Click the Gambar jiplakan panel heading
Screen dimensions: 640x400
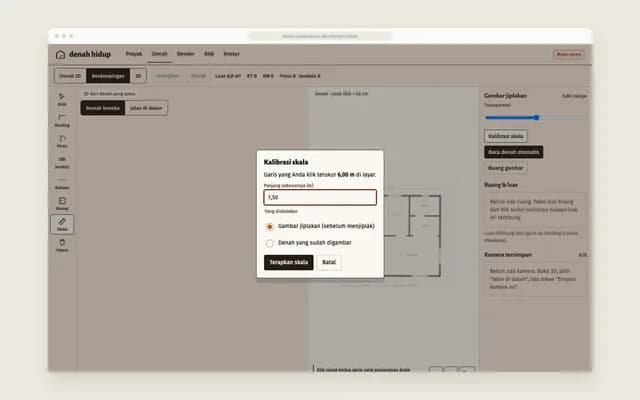pyautogui.click(x=505, y=96)
